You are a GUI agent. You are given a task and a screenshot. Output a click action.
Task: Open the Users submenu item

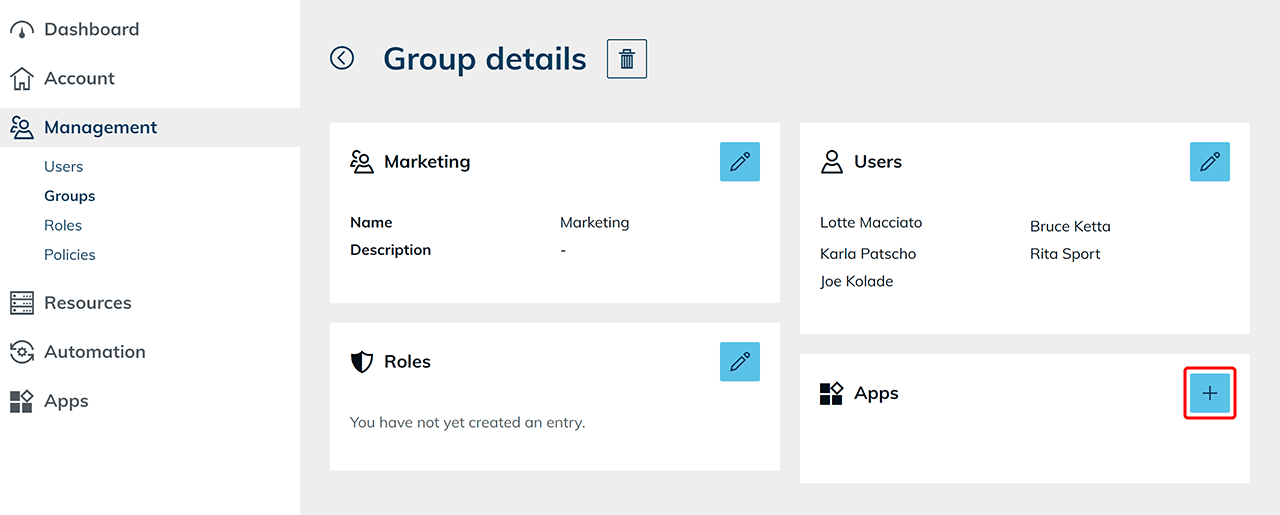click(63, 167)
